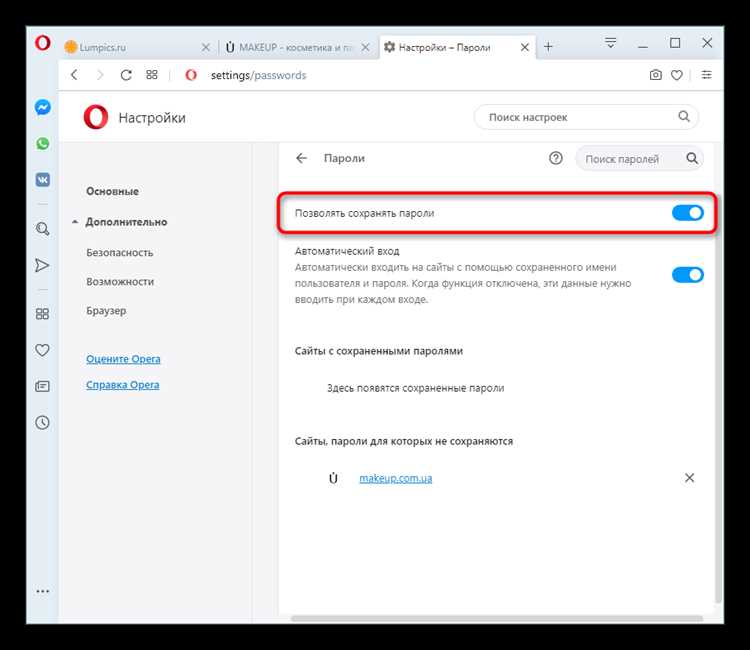
Task: Maximize the Opera window
Action: [x=675, y=43]
